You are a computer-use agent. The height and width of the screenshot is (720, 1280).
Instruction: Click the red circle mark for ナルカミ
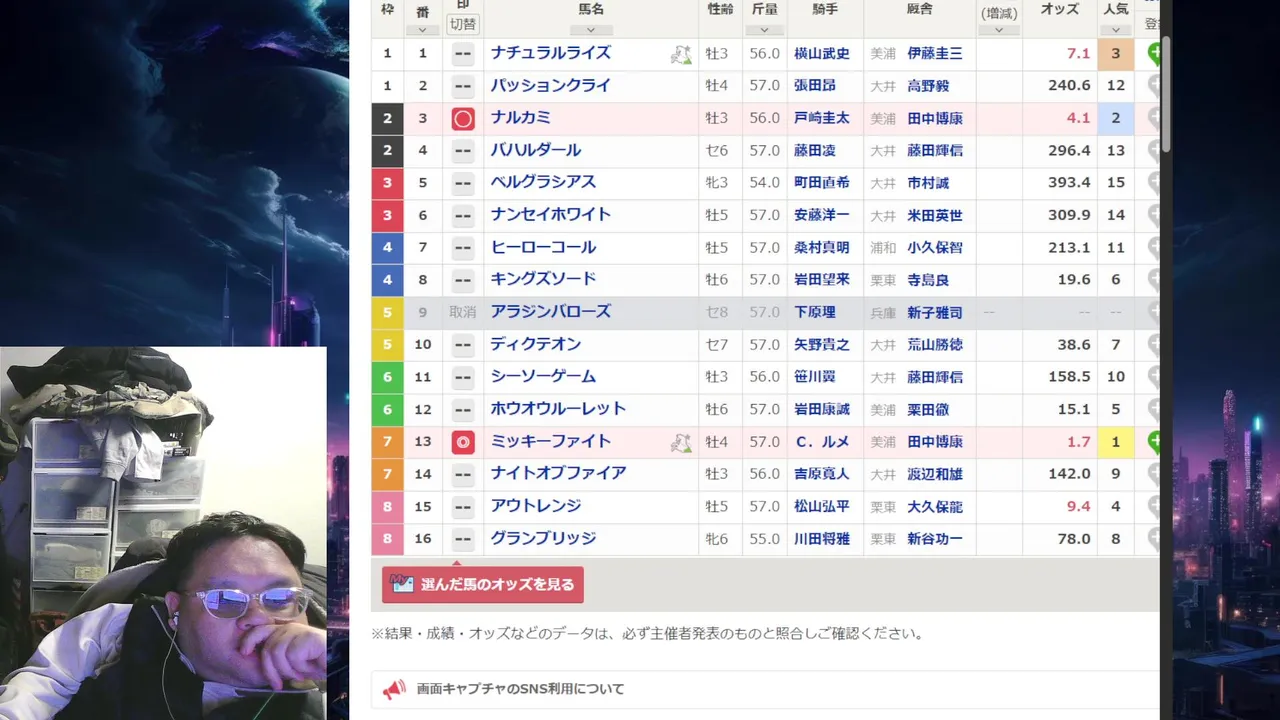(x=463, y=119)
